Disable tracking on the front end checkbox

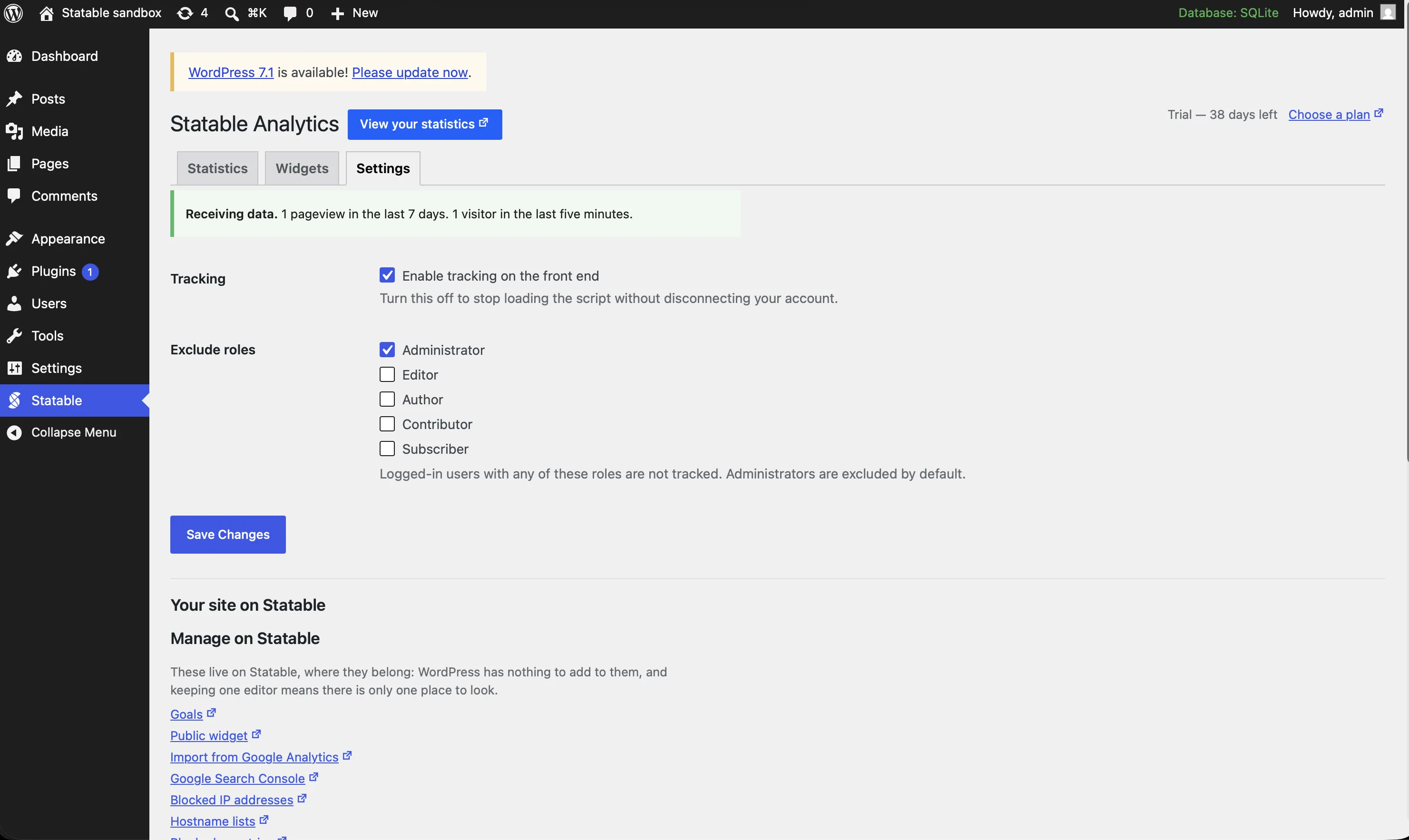[x=387, y=276]
